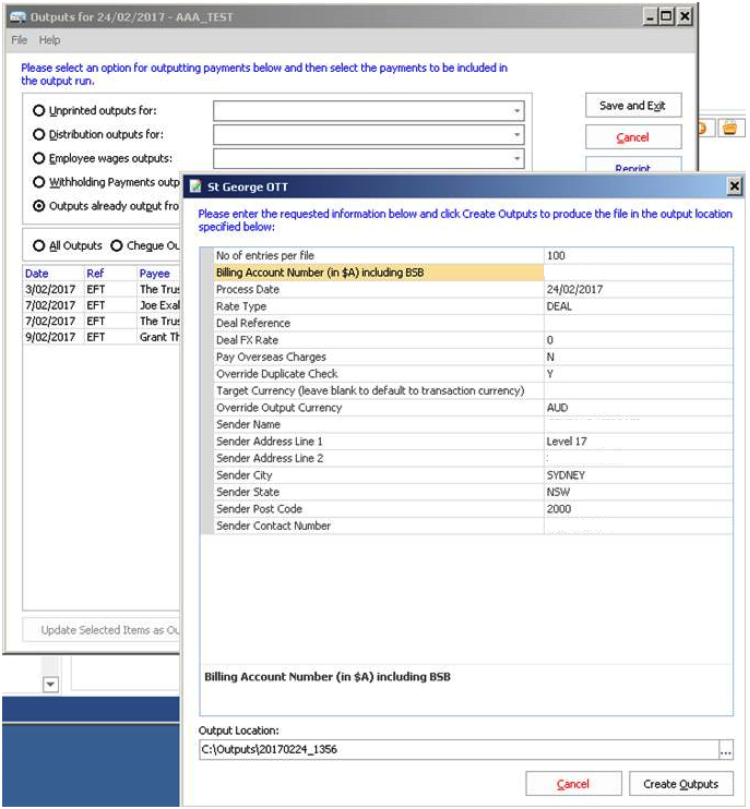Select the Distribution outputs for option
This screenshot has height=809, width=750.
tap(40, 134)
